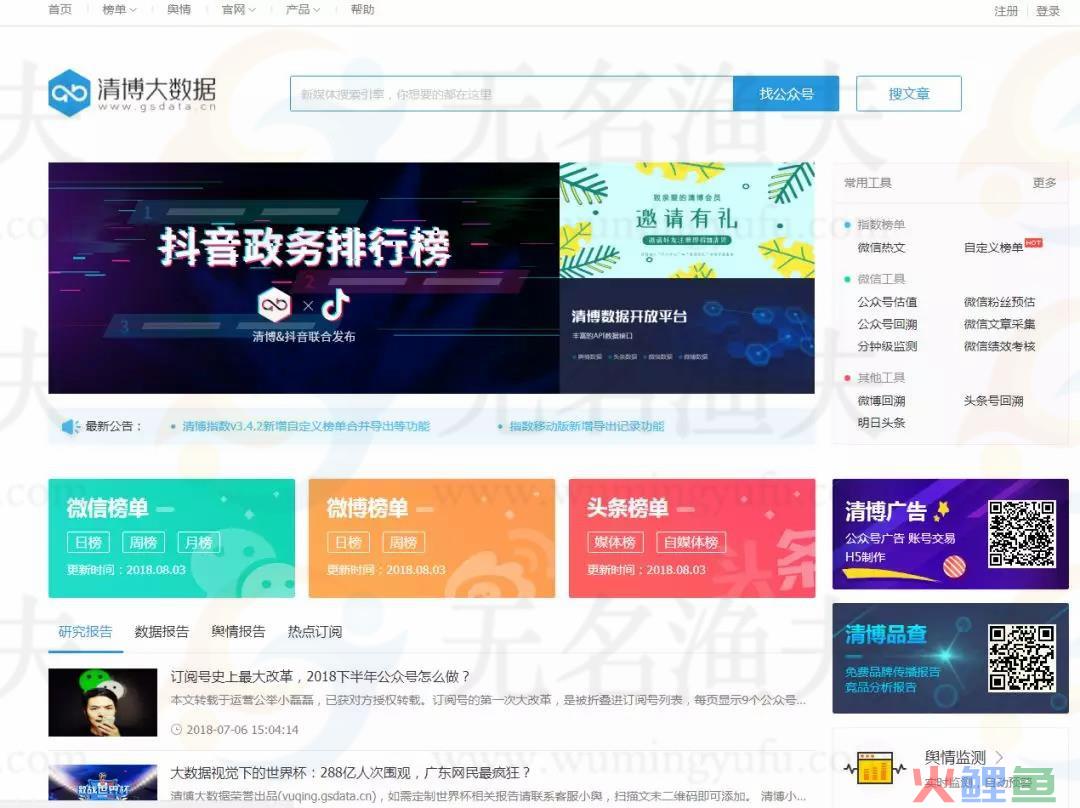Click the 清博大数据 logo icon
The width and height of the screenshot is (1080, 808).
click(70, 93)
